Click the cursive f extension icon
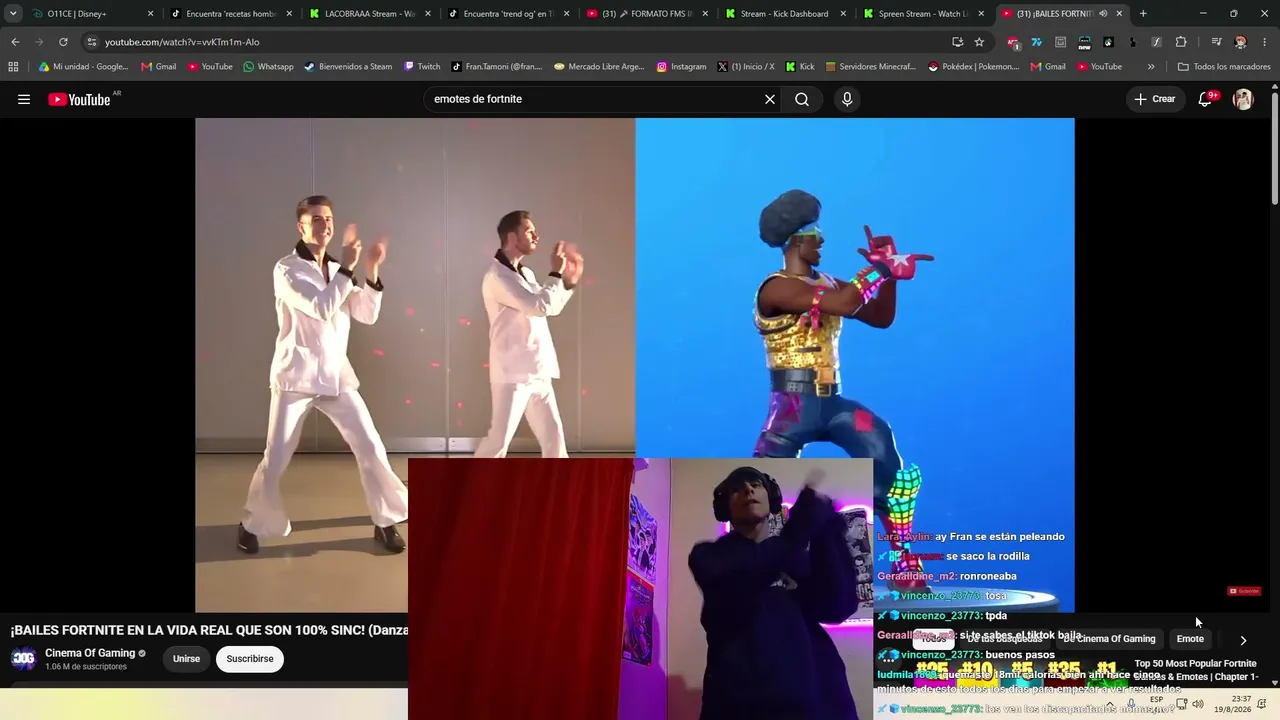The height and width of the screenshot is (720, 1280). click(x=1156, y=42)
